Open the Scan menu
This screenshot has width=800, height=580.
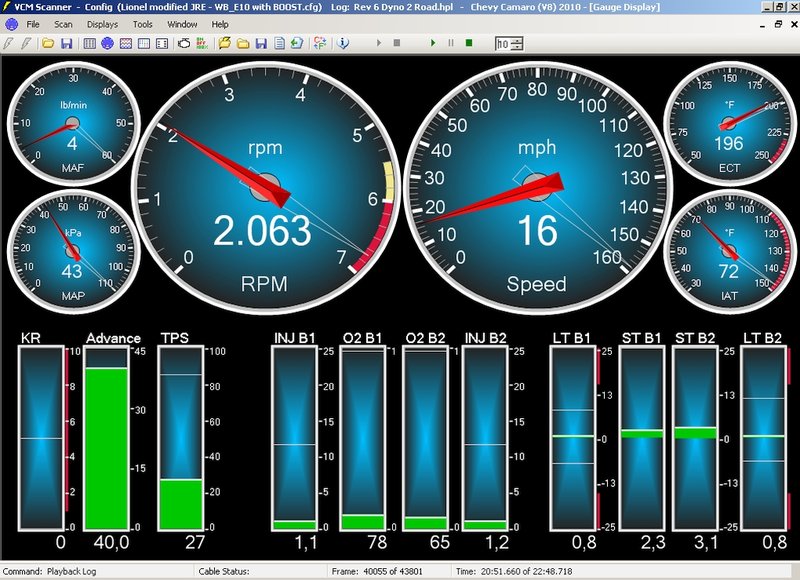(63, 23)
